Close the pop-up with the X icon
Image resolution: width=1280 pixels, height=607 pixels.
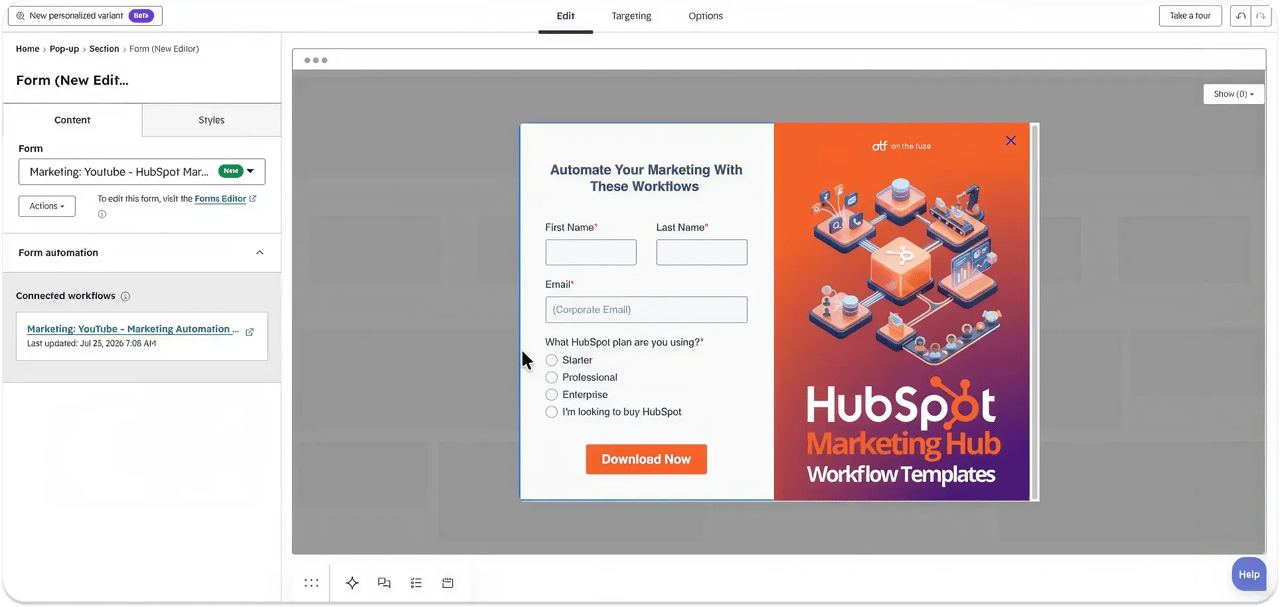1011,141
